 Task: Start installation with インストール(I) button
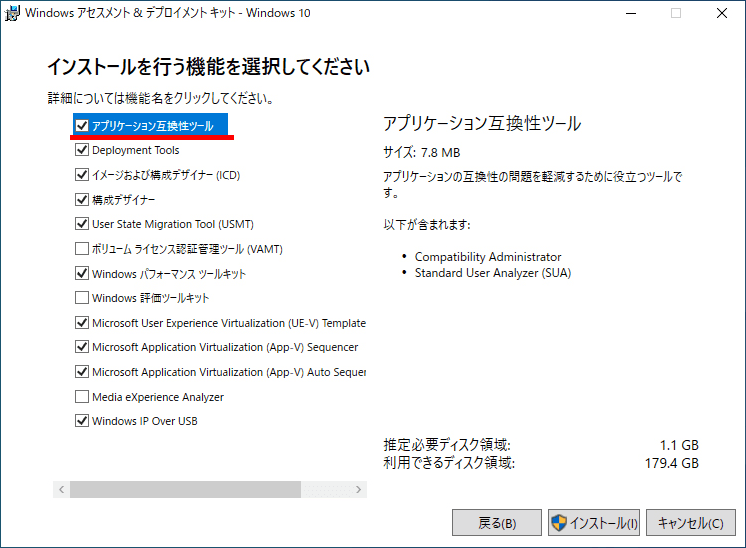[x=594, y=523]
